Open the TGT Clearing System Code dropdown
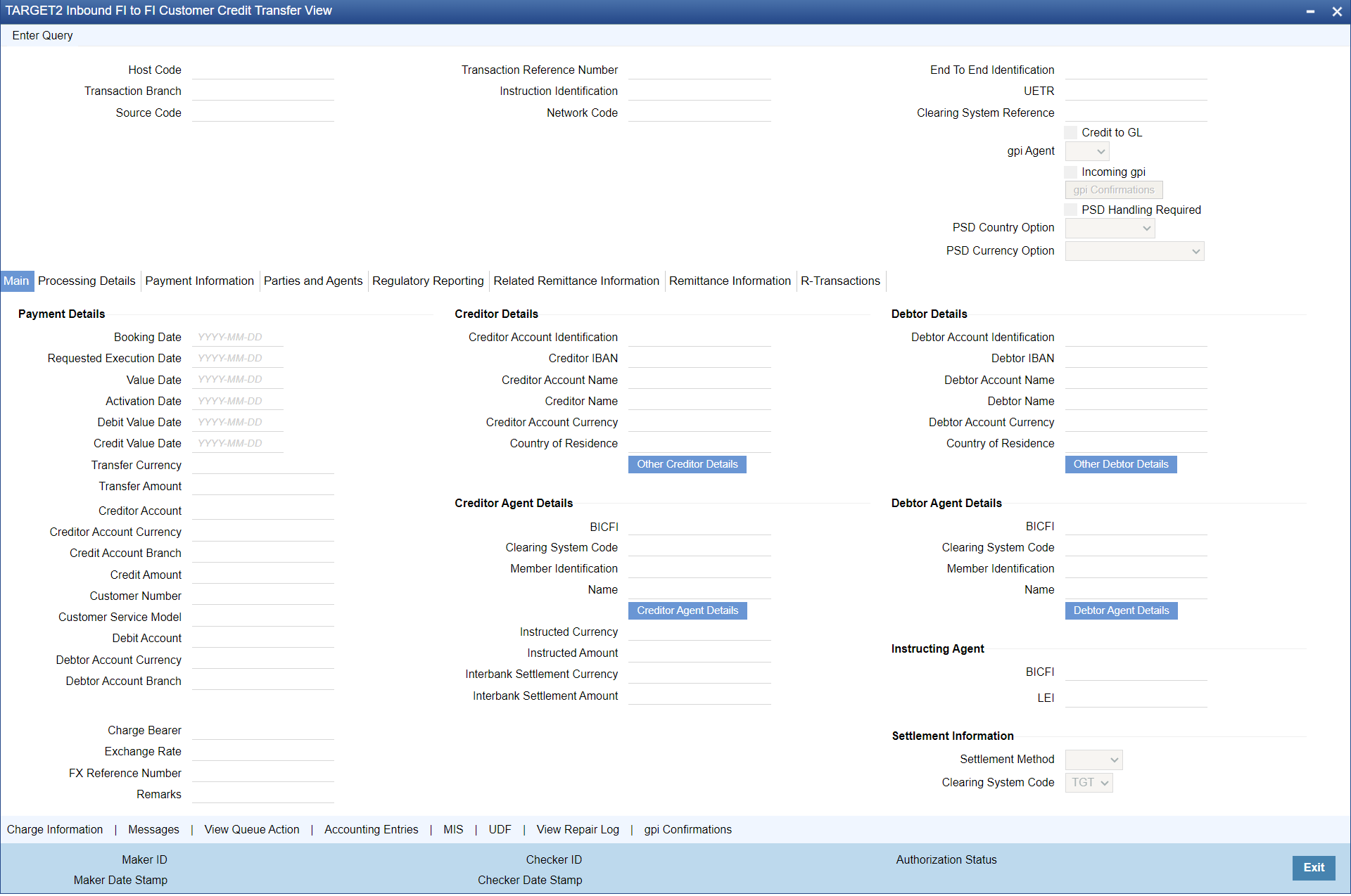 point(1089,783)
